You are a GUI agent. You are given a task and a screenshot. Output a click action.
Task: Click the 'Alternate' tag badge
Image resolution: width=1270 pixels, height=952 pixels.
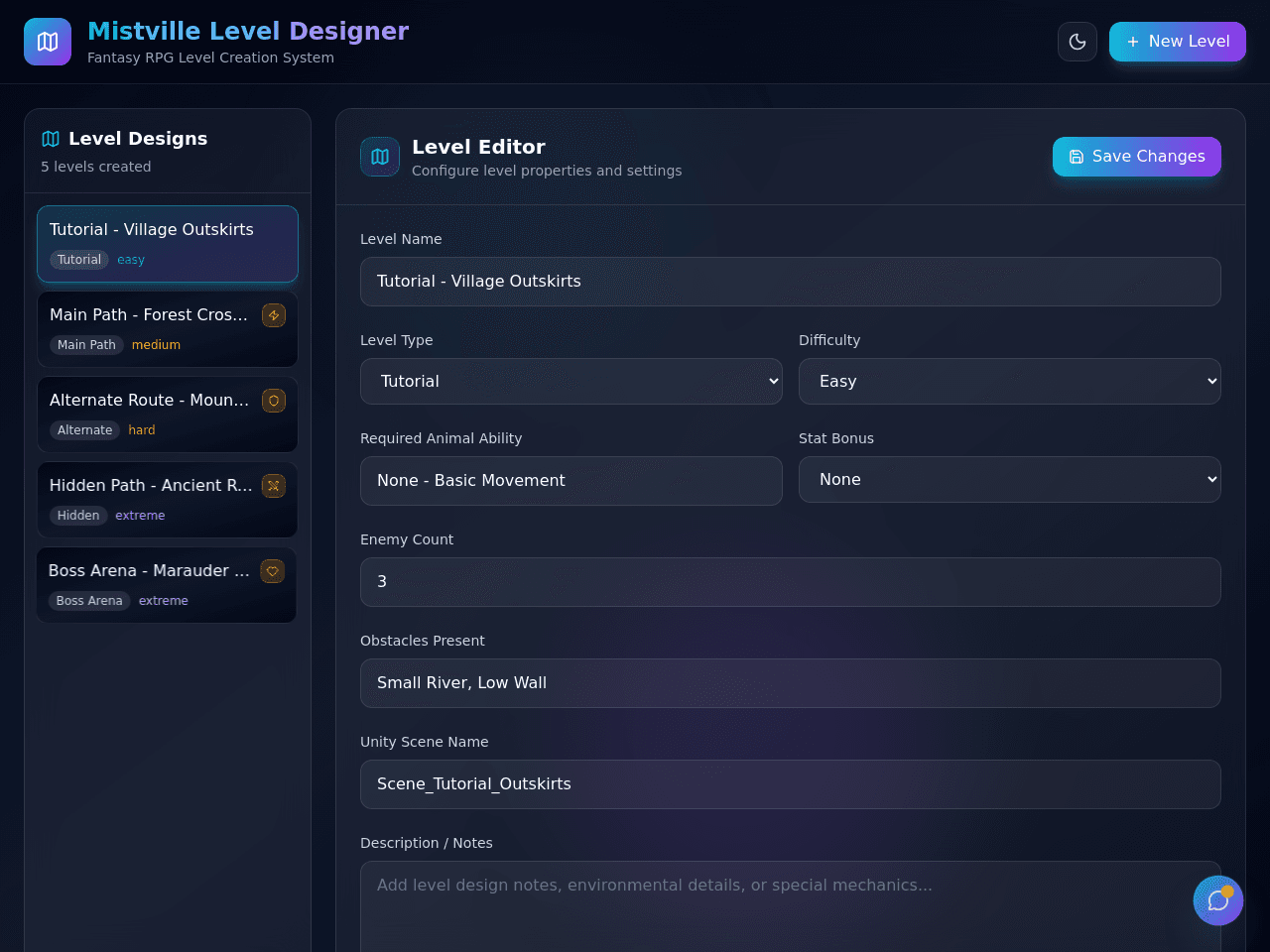(85, 430)
